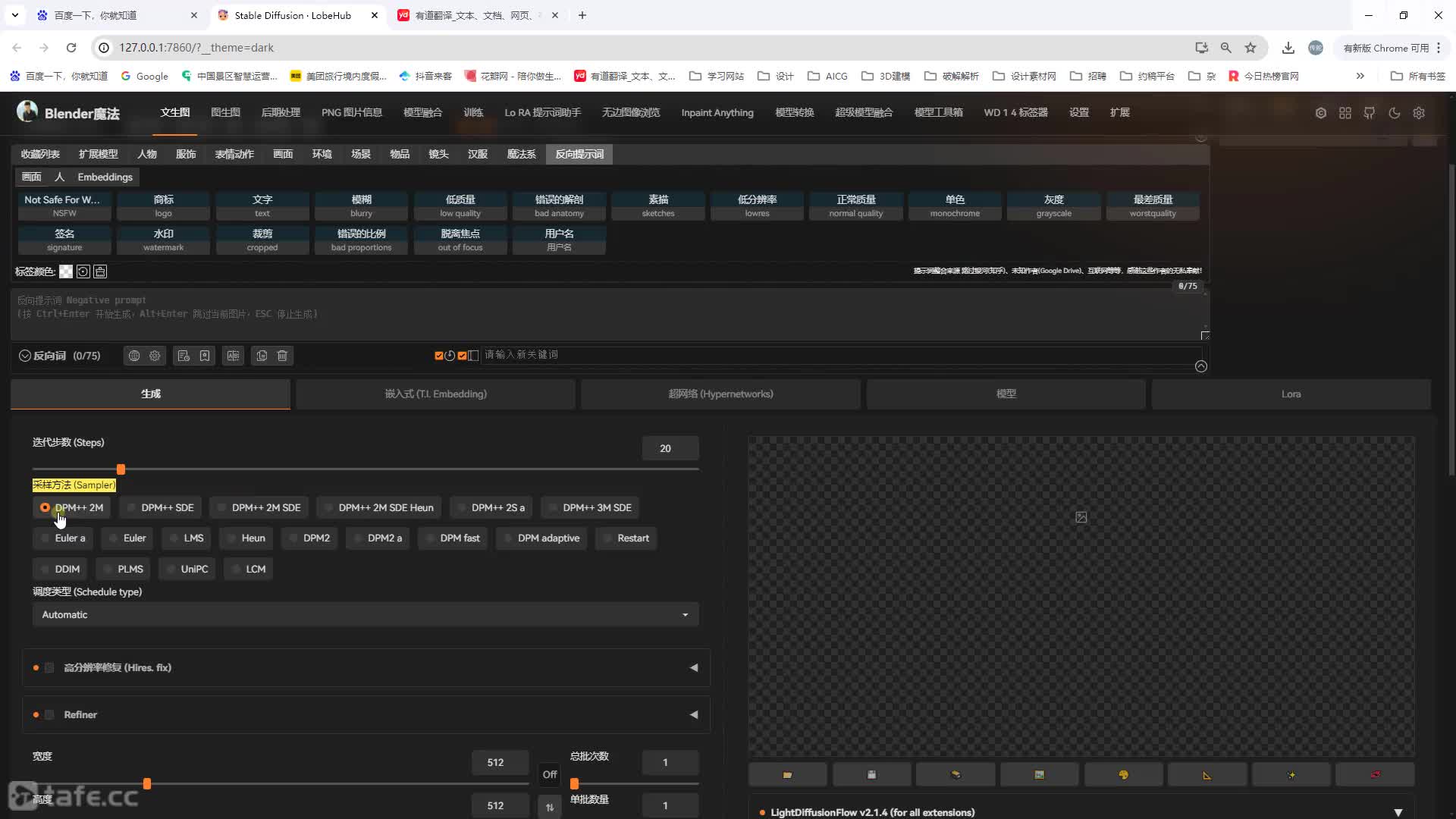
Task: Open the GitHub icon in top header
Action: [x=1370, y=113]
